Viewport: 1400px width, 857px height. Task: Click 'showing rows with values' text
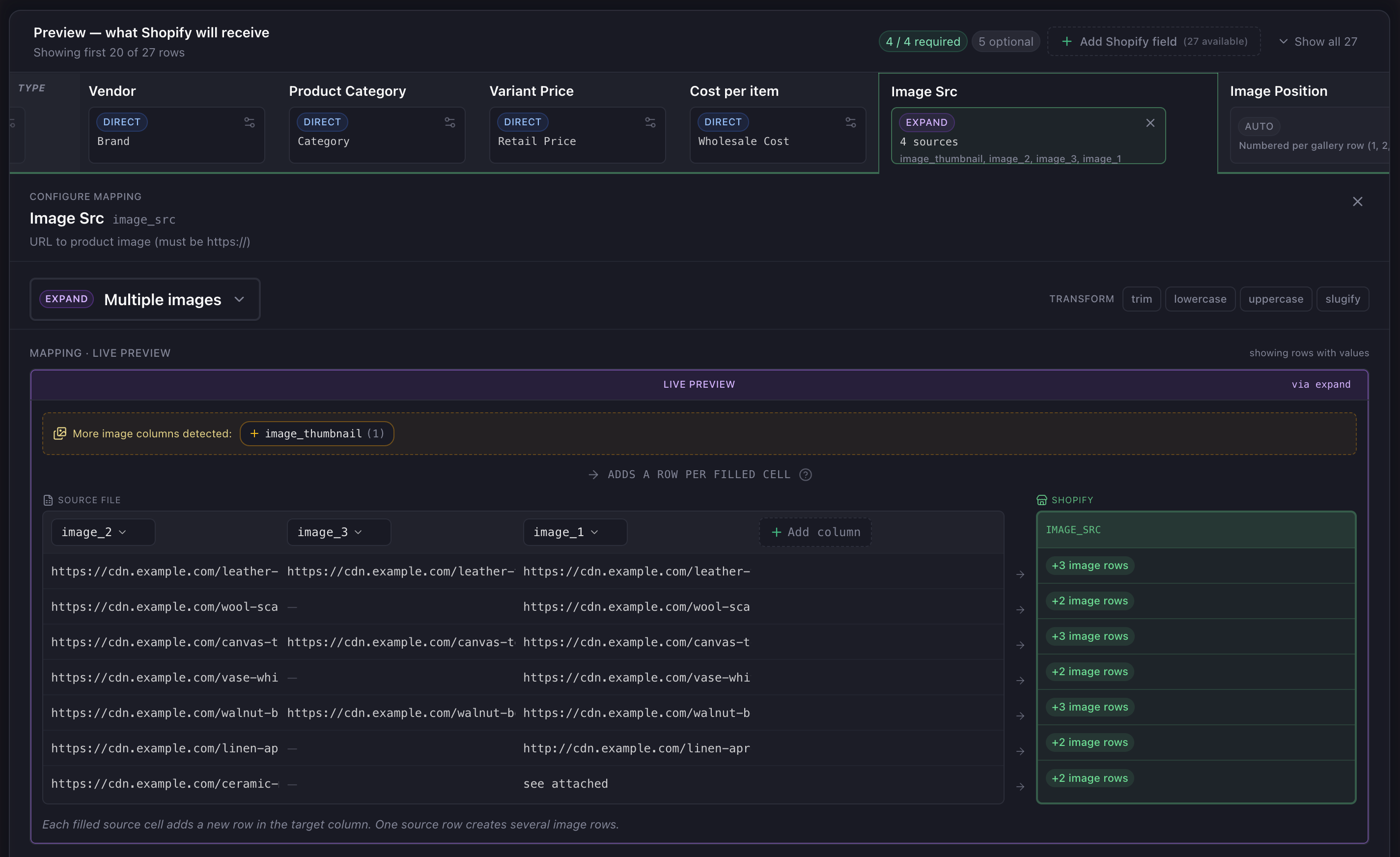tap(1309, 353)
